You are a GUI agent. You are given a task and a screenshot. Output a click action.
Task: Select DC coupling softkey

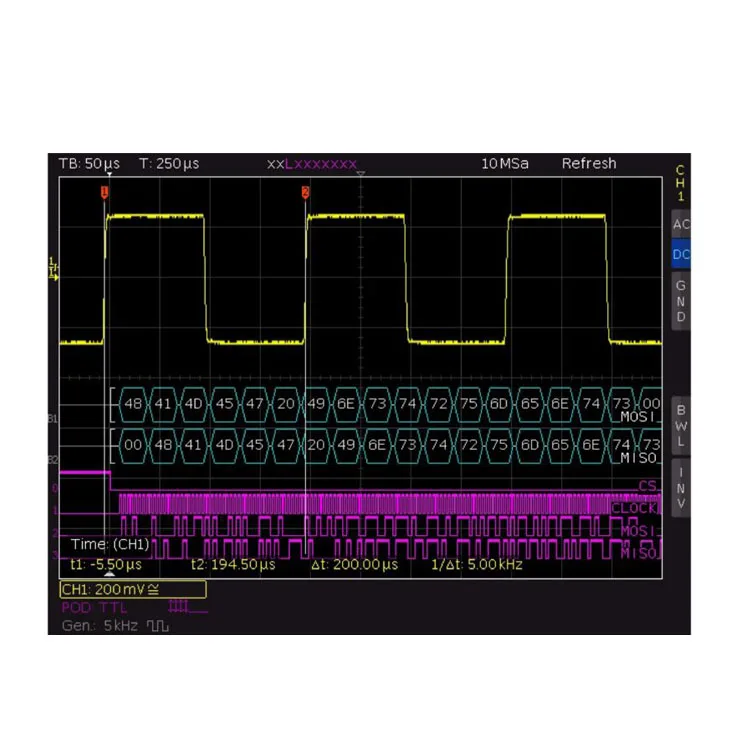click(681, 254)
